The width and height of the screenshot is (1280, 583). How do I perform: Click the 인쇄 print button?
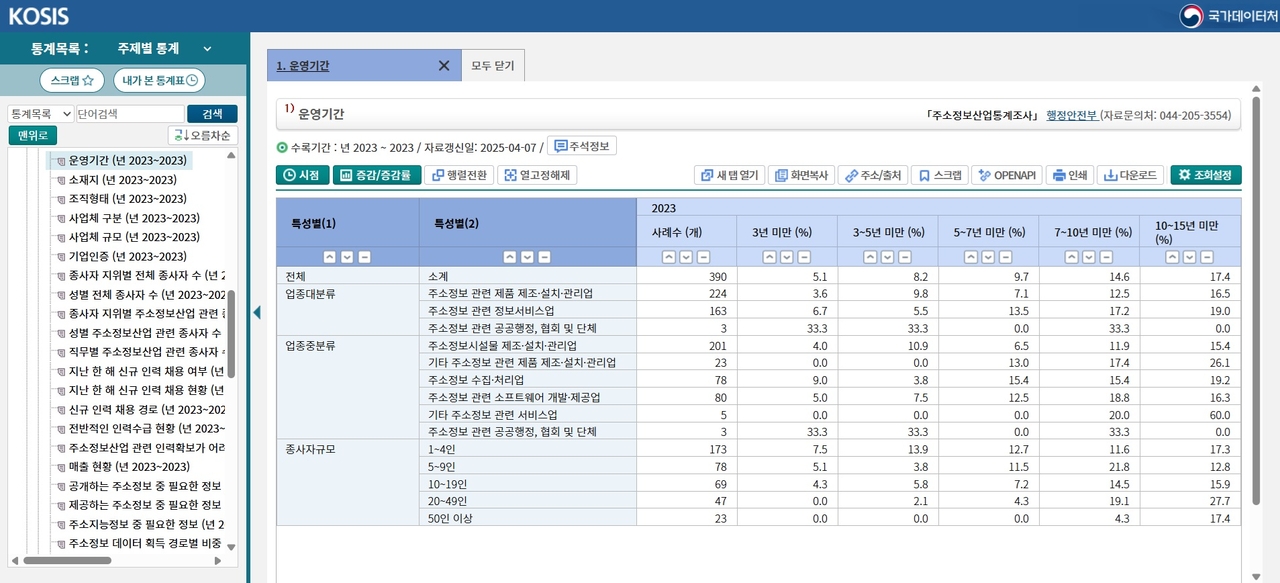coord(1071,175)
